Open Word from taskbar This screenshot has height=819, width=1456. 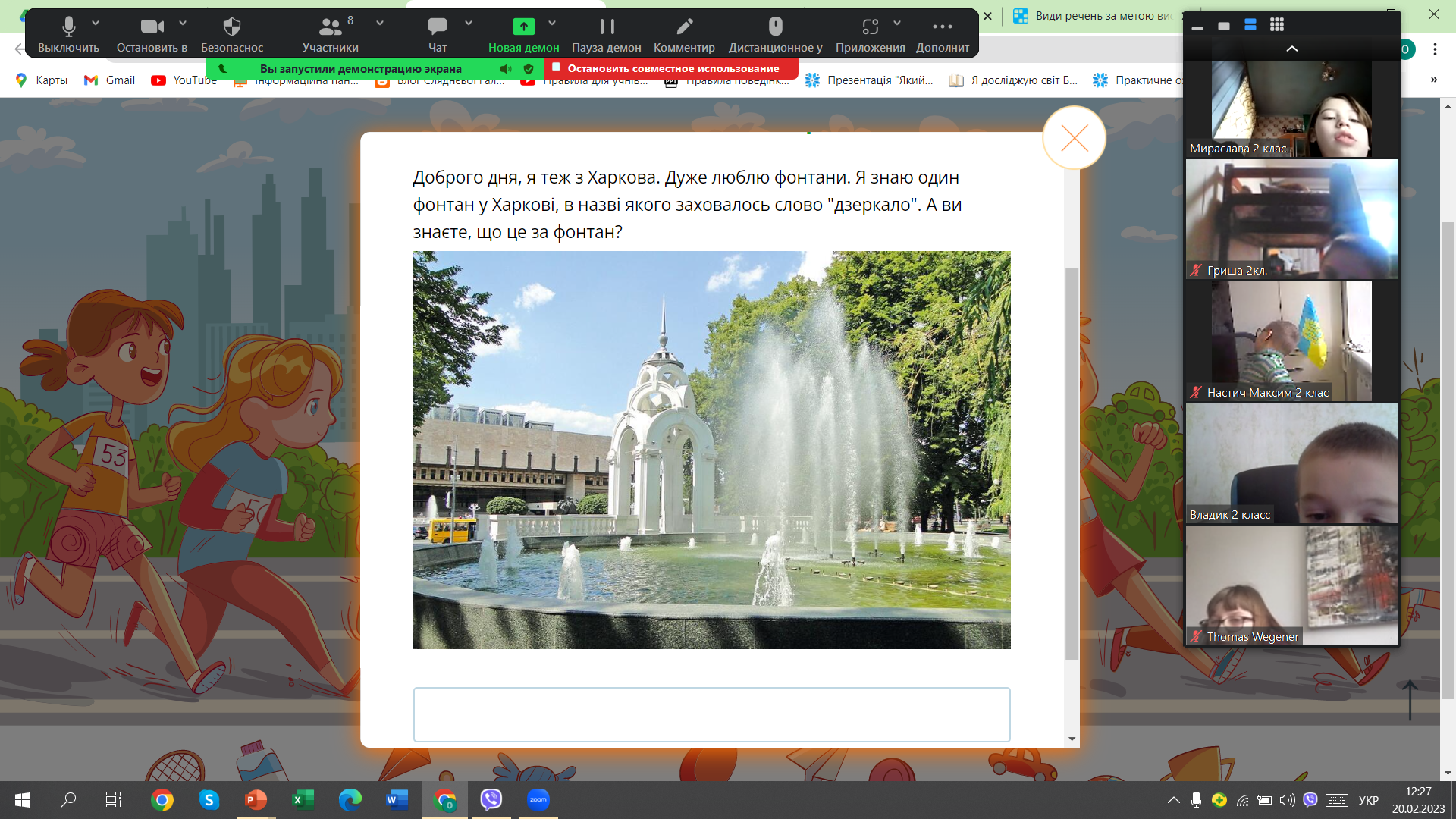[x=397, y=800]
